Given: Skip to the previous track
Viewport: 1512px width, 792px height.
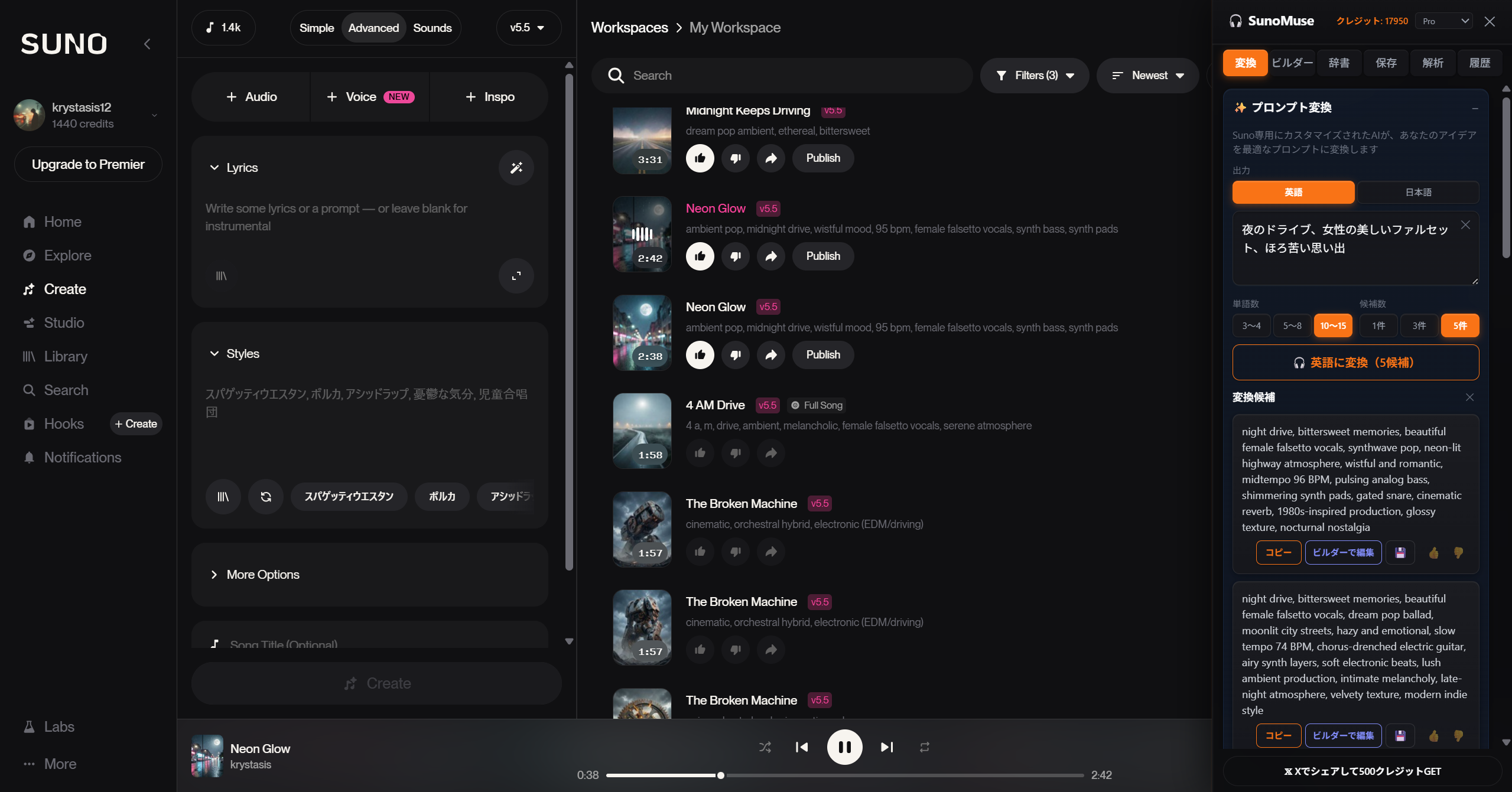Looking at the screenshot, I should tap(802, 747).
